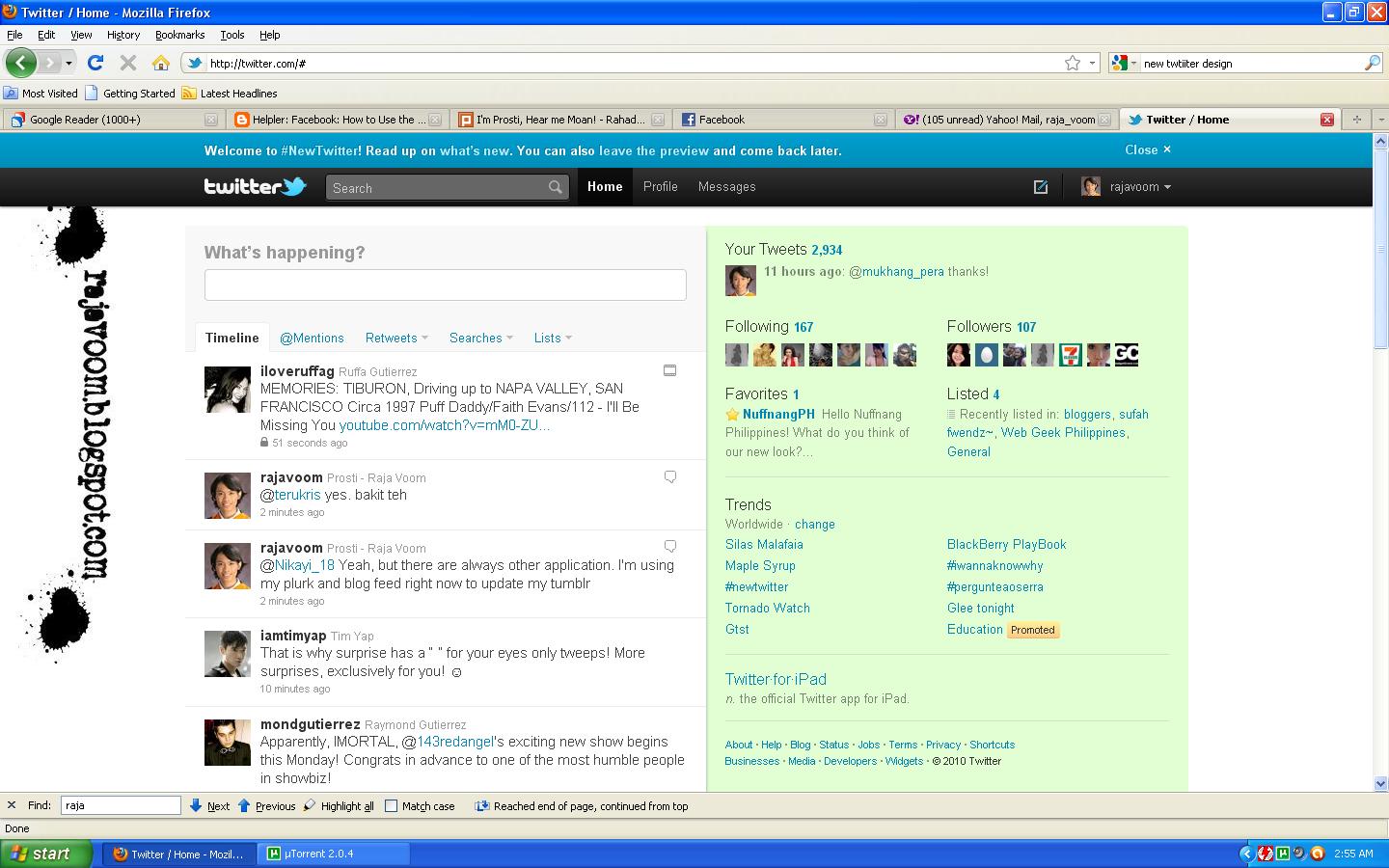The width and height of the screenshot is (1389, 868).
Task: Click the stop loading X icon
Action: tap(127, 63)
